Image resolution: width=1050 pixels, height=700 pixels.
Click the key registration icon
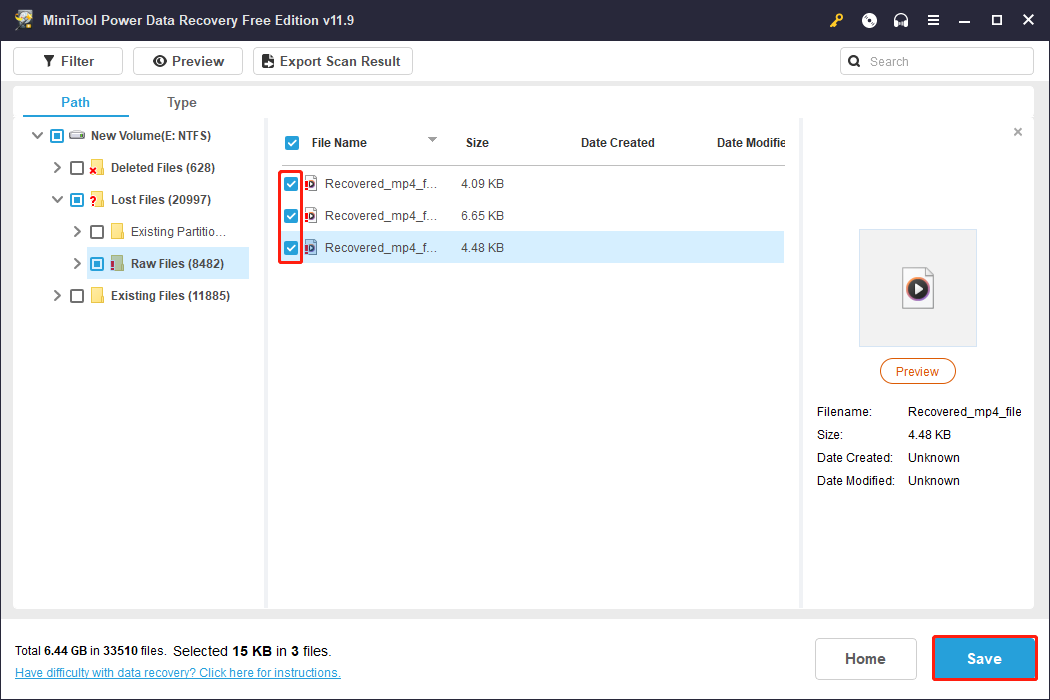point(836,21)
